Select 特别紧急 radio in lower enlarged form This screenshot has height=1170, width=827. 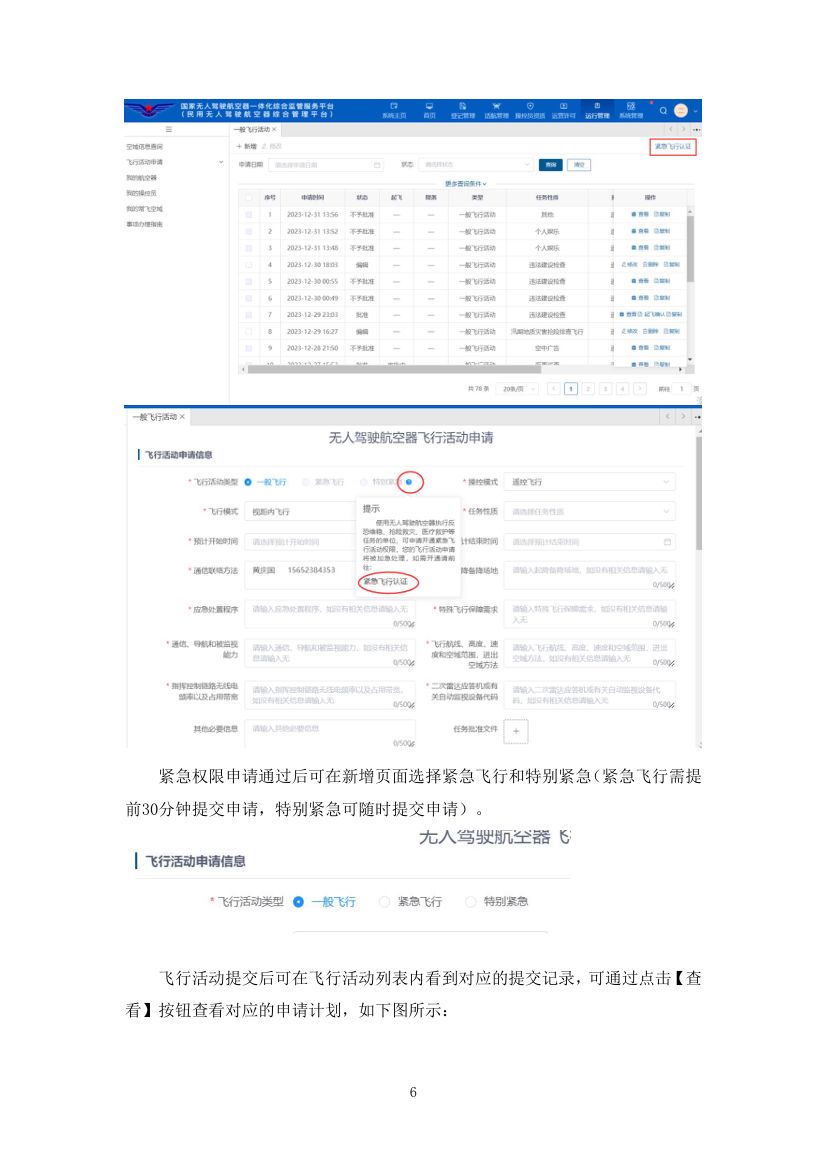tap(470, 901)
